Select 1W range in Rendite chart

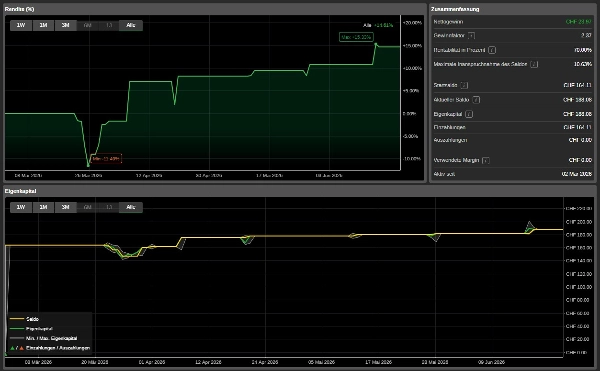(21, 25)
